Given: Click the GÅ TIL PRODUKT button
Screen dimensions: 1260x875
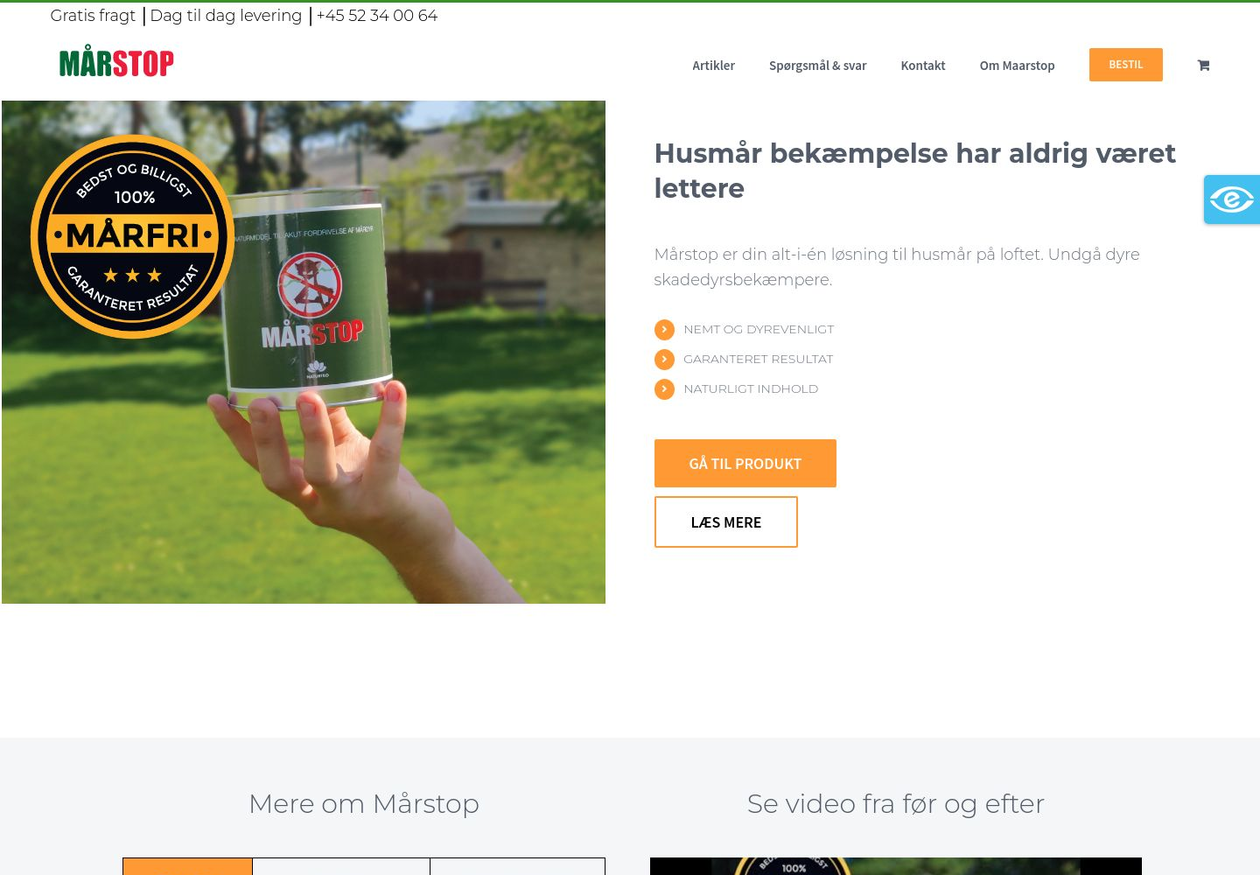Looking at the screenshot, I should pos(745,463).
